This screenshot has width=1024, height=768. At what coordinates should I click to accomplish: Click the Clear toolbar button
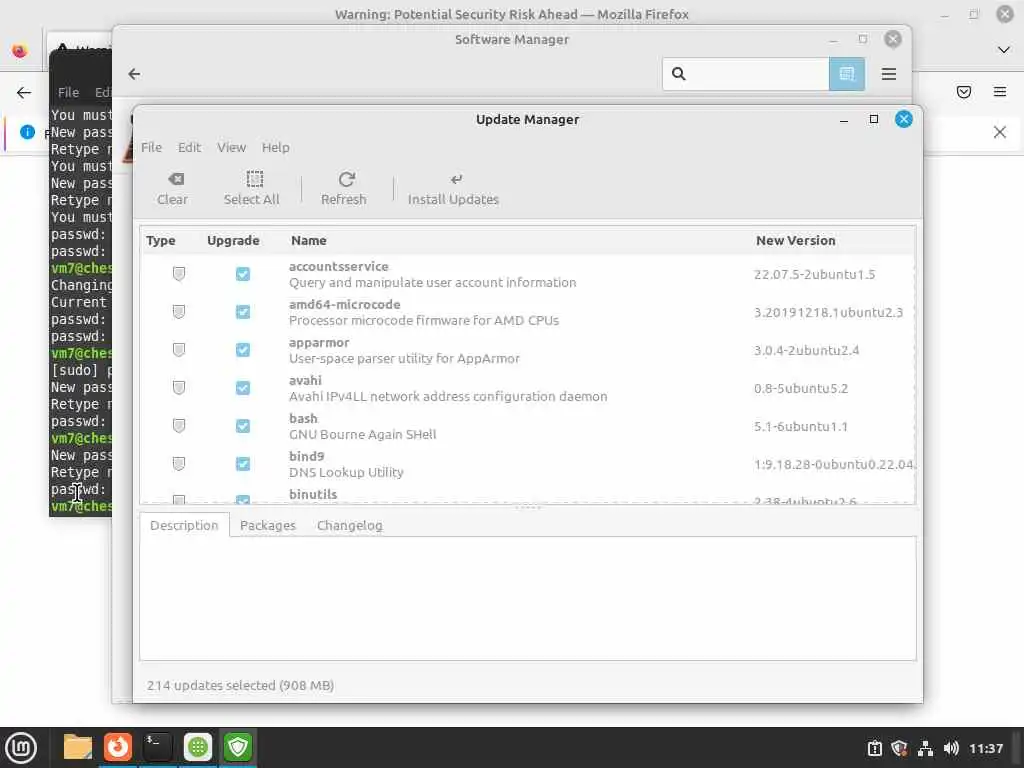click(x=172, y=189)
